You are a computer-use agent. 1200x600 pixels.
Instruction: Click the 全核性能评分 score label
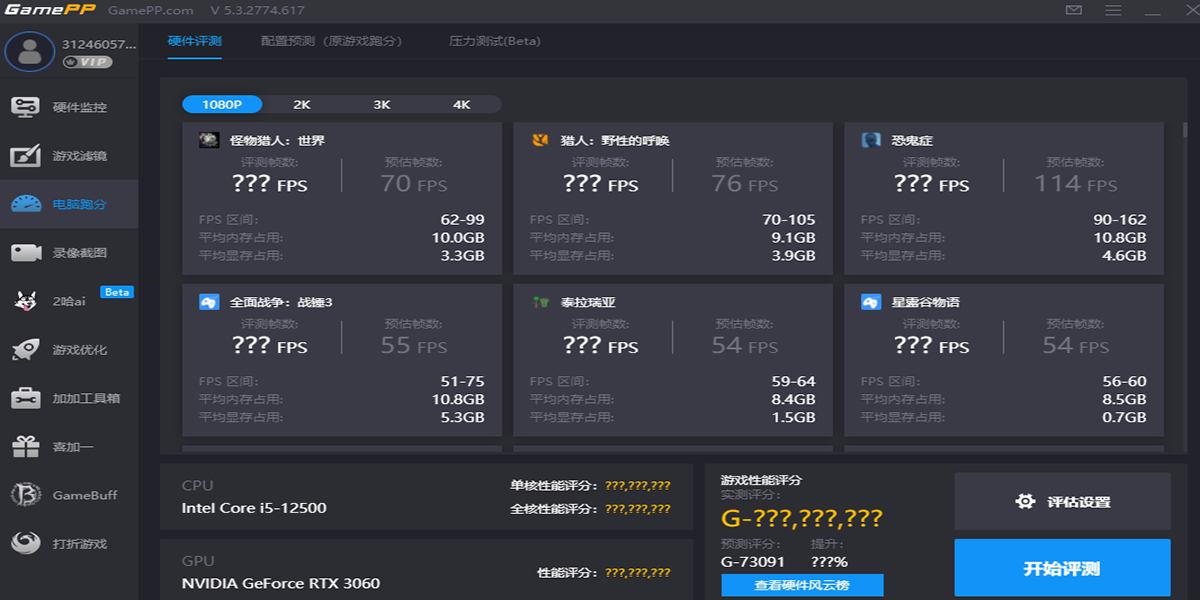coord(553,509)
